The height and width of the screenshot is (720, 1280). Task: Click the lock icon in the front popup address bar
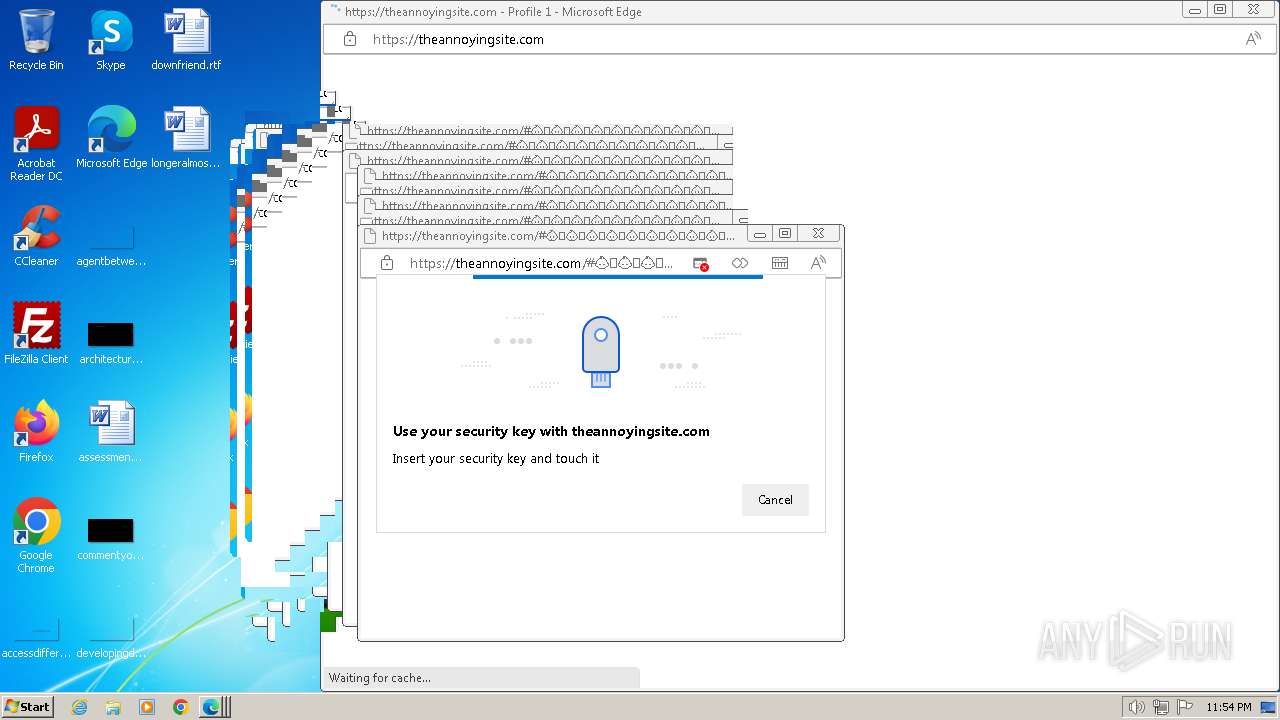[x=387, y=263]
